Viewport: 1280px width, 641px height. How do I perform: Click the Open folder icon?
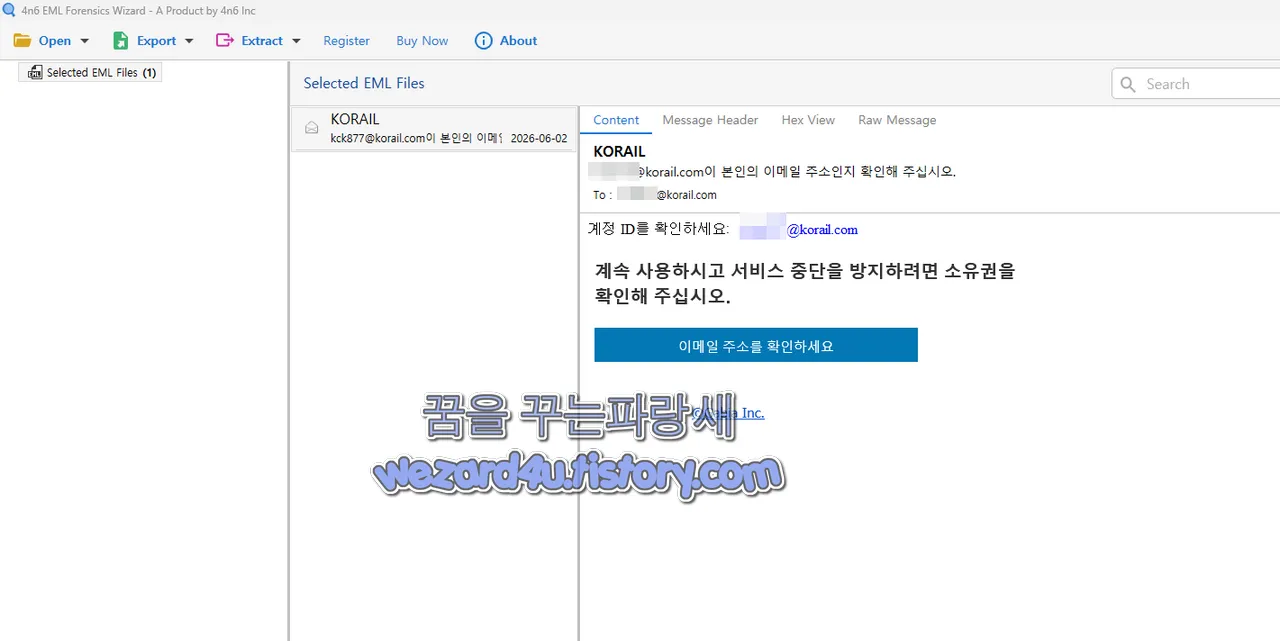point(22,41)
